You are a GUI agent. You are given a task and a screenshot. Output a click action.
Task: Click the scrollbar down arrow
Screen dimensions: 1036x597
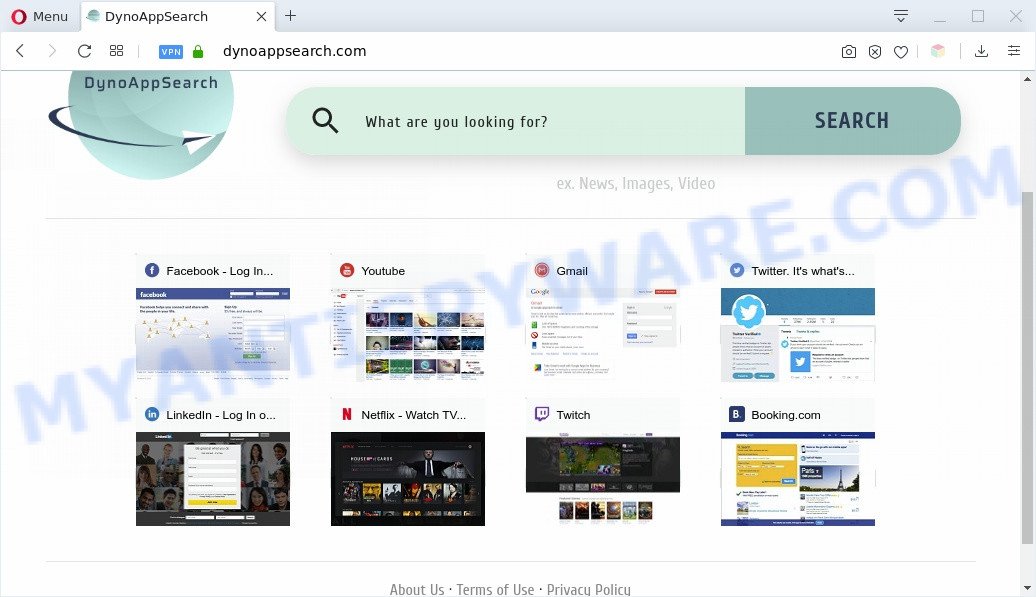click(x=1027, y=587)
